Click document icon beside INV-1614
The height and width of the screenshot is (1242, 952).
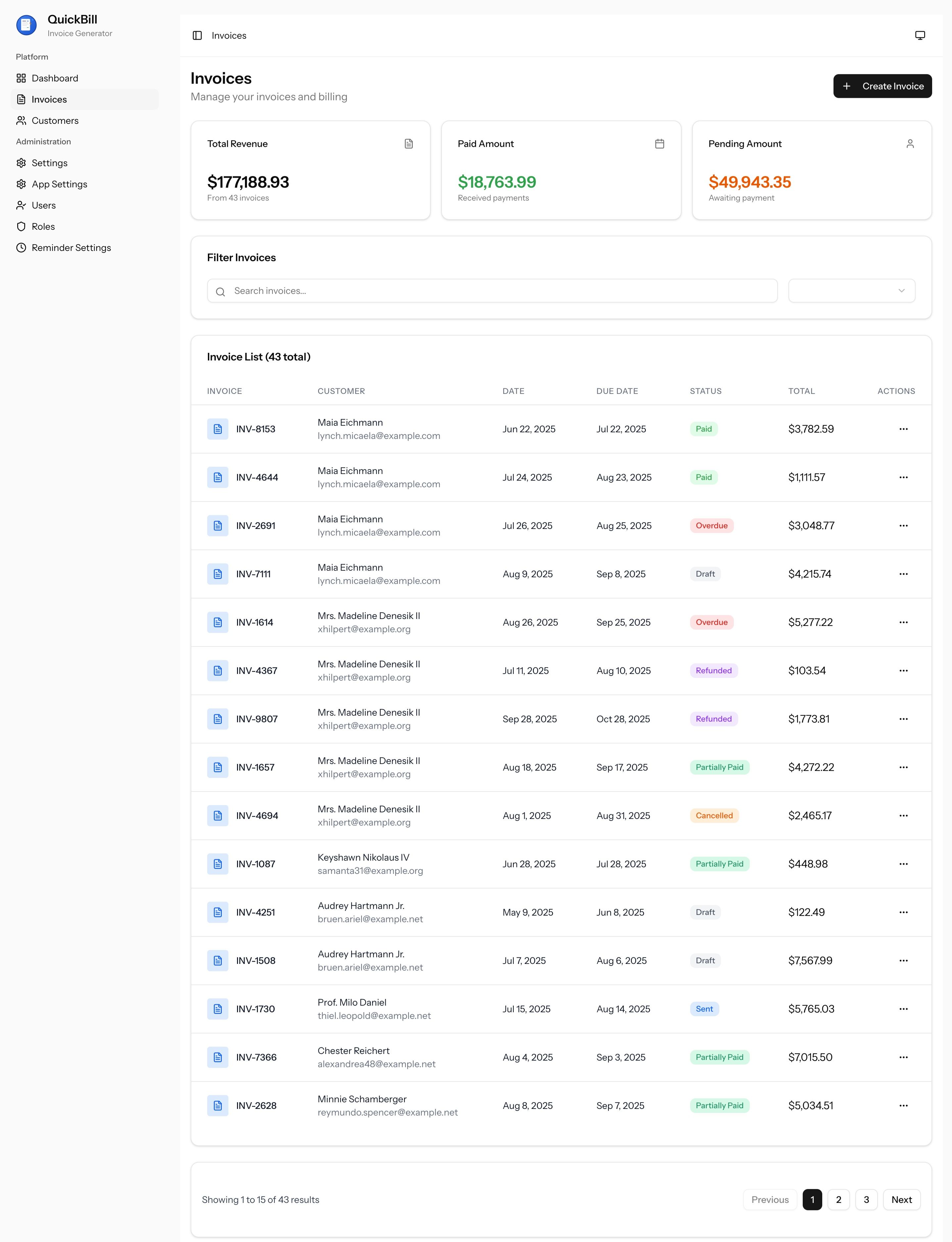click(x=217, y=622)
